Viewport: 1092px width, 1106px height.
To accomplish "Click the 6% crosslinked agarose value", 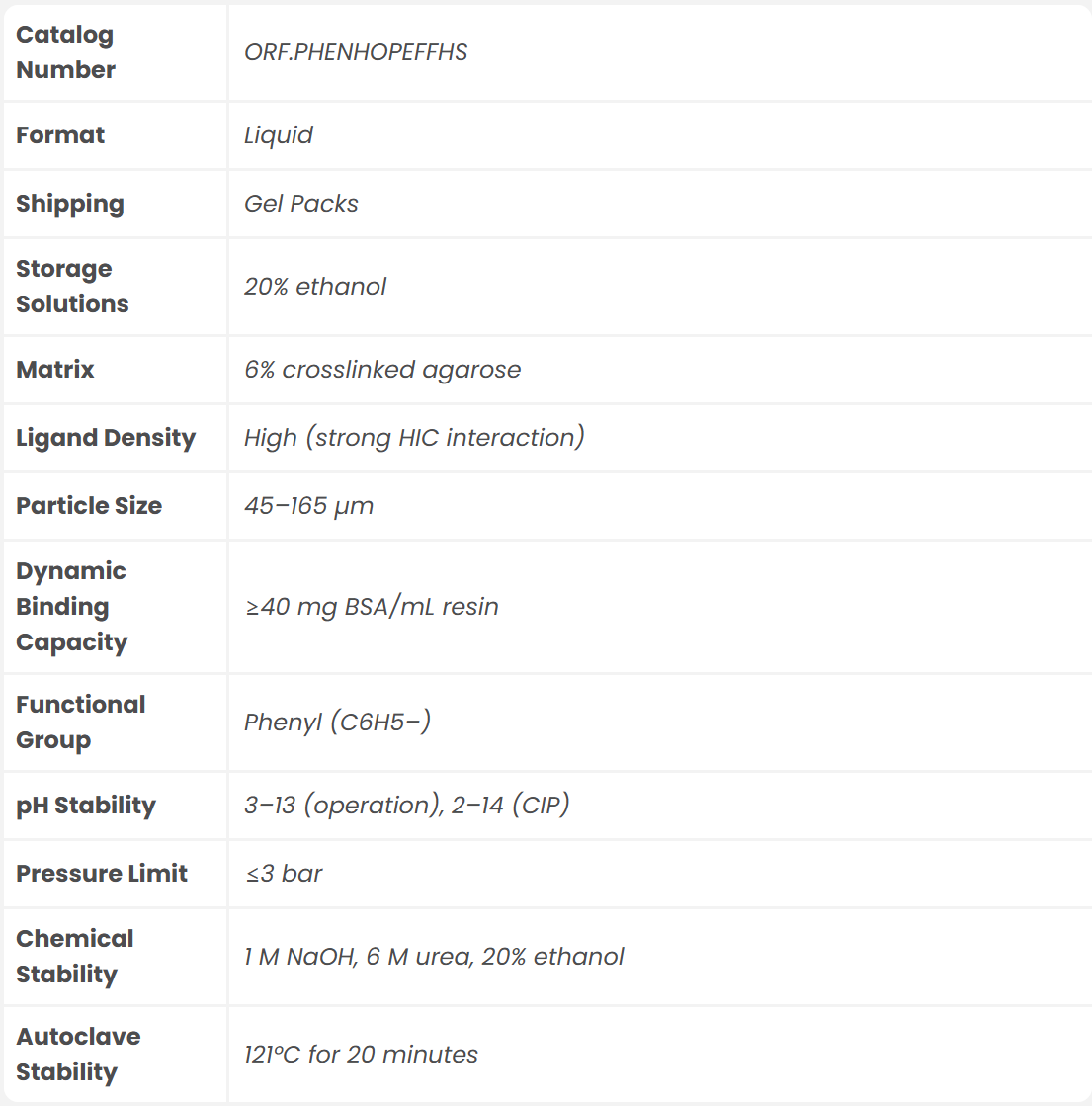I will (382, 370).
